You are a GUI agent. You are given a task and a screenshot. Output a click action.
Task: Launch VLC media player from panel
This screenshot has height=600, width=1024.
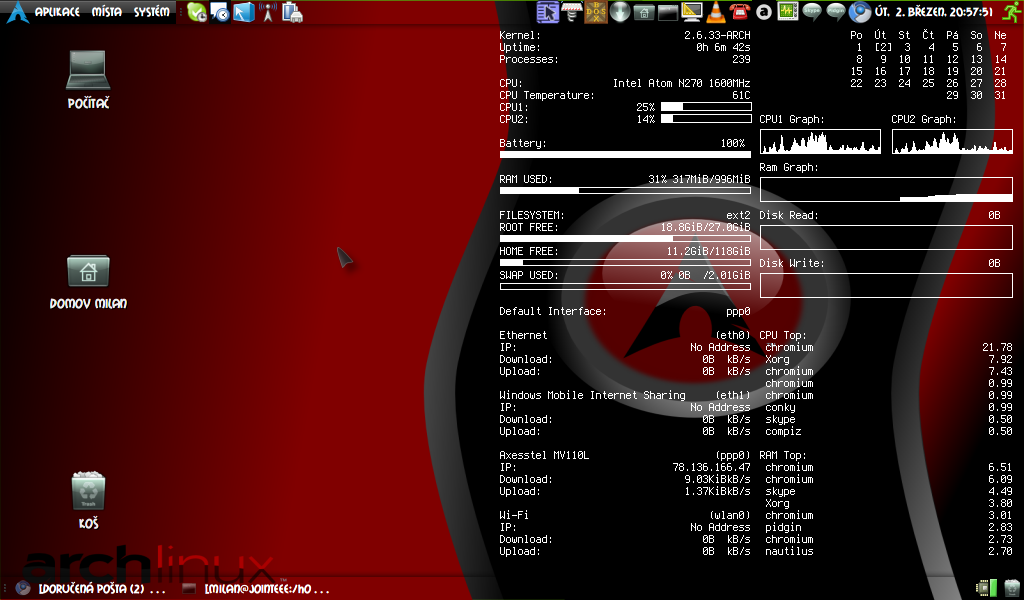coord(715,12)
